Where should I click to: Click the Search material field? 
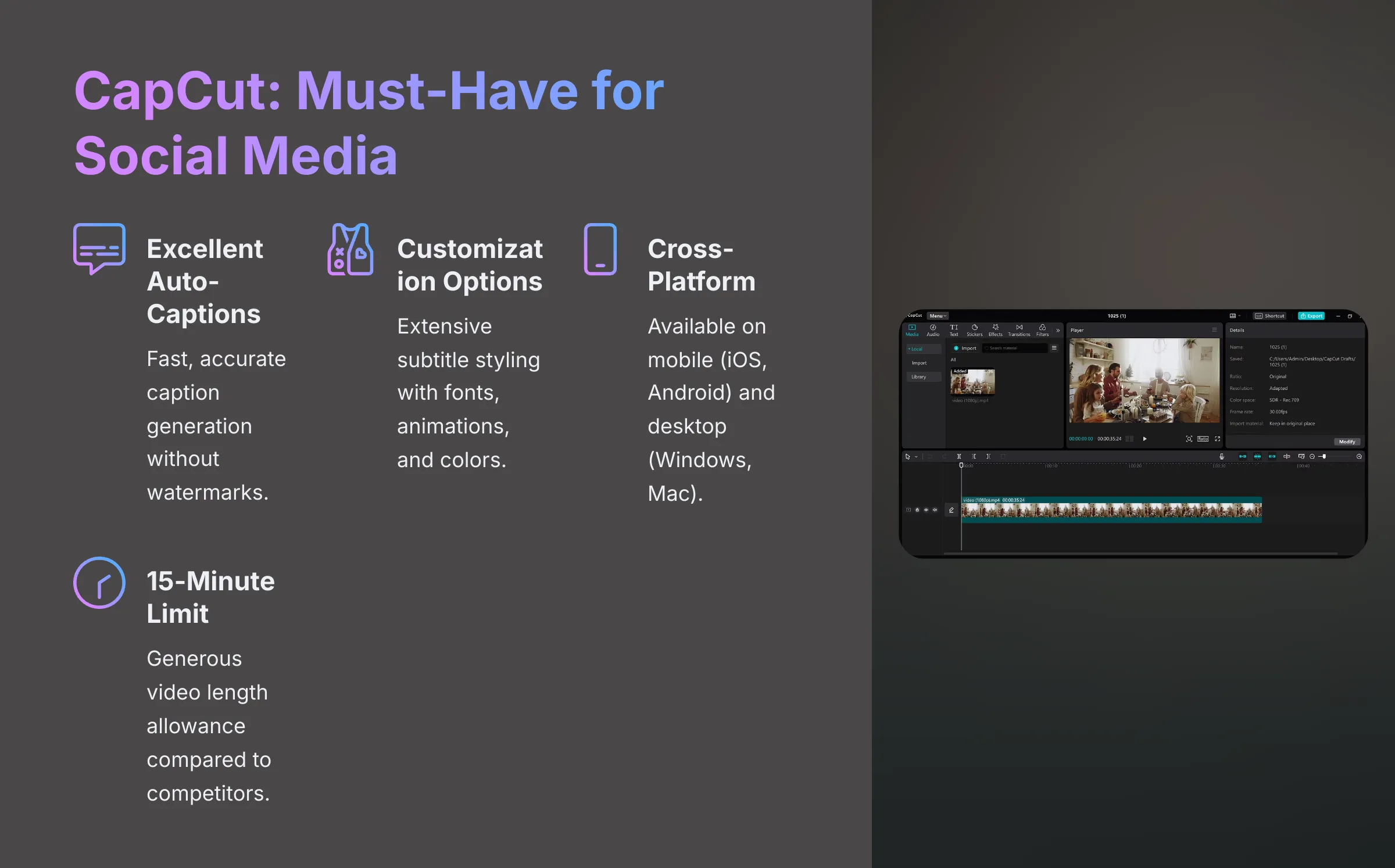(1015, 349)
